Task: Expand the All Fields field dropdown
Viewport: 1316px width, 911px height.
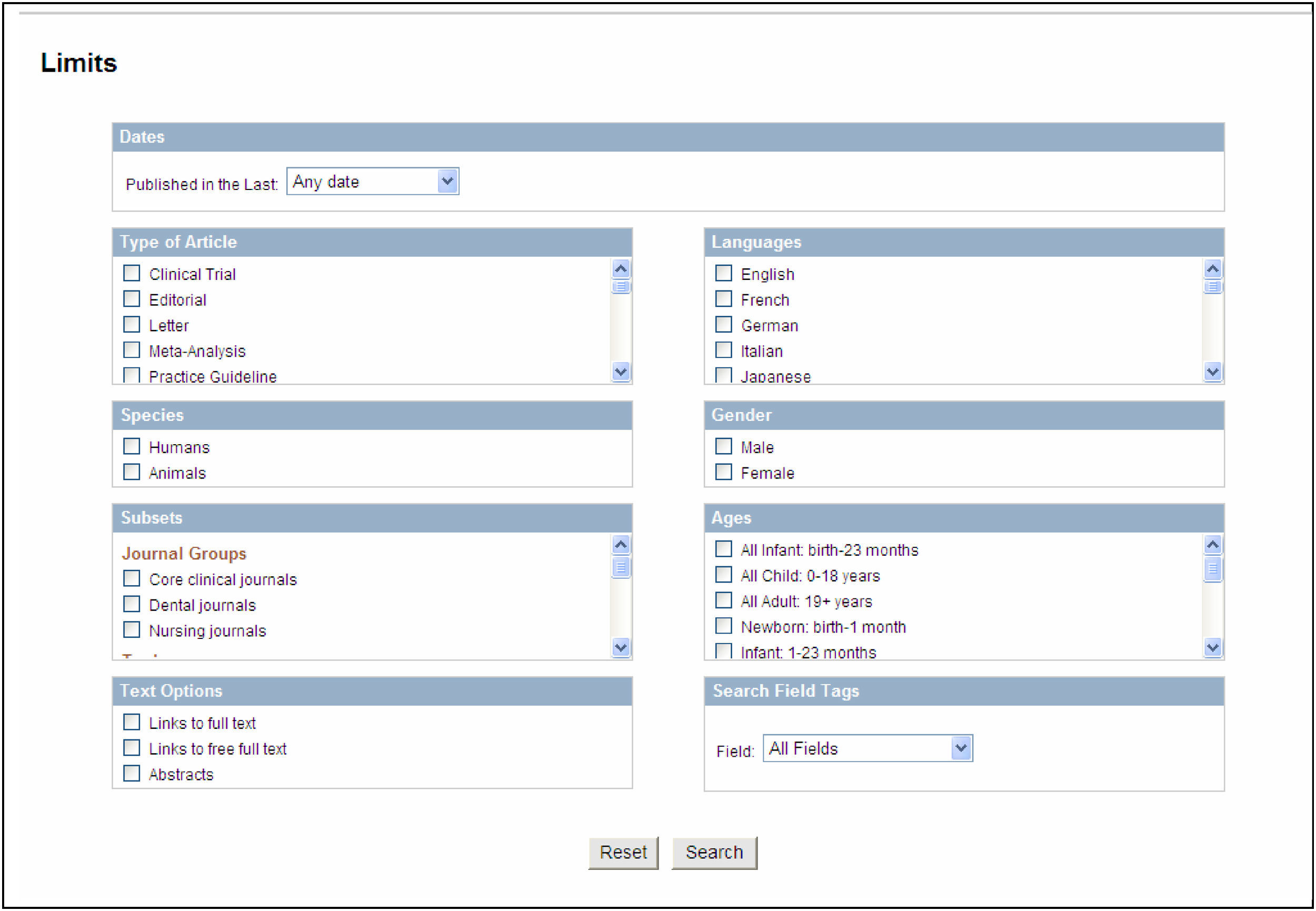Action: [961, 748]
